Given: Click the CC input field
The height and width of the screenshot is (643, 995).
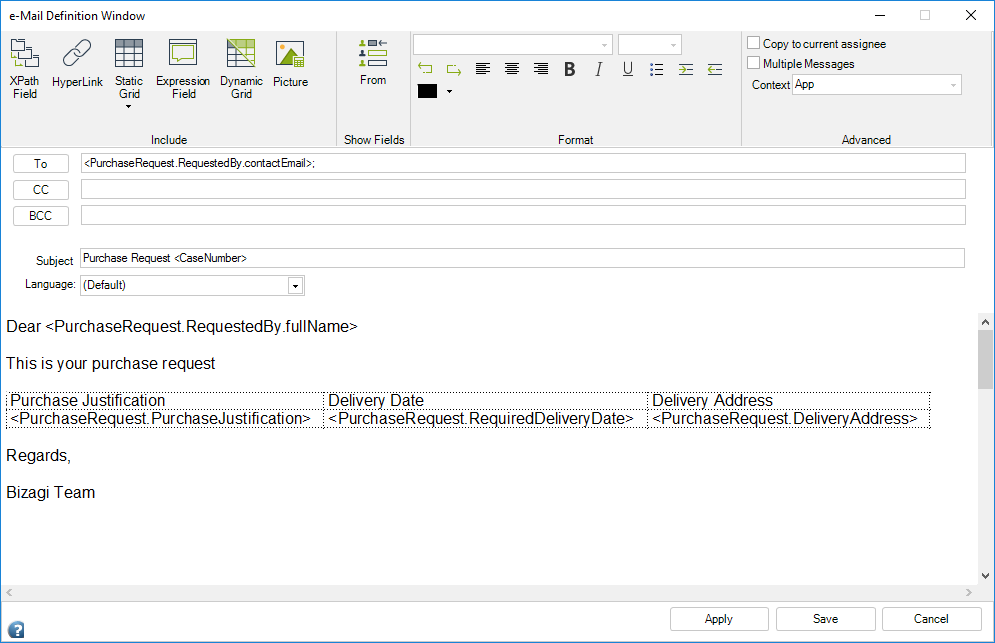Looking at the screenshot, I should click(x=523, y=189).
